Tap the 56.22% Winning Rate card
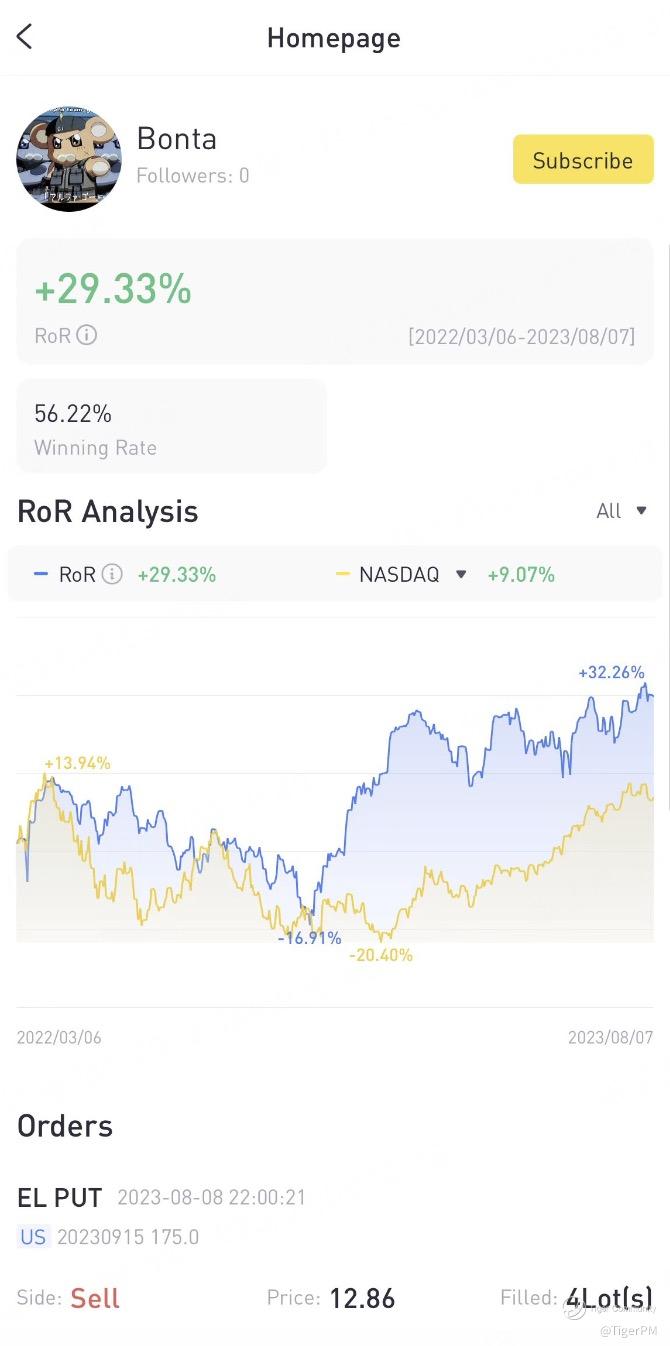This screenshot has width=670, height=1346. click(172, 427)
